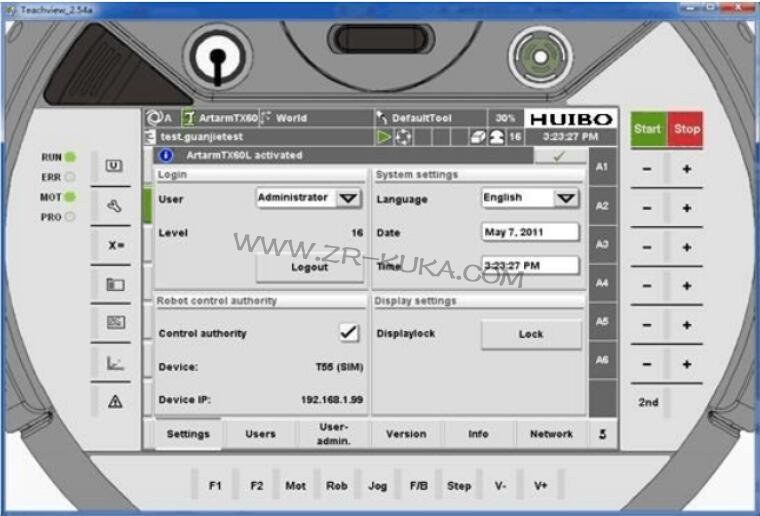Click the Date field showing May 7, 2011
This screenshot has height=516, width=760.
click(530, 232)
